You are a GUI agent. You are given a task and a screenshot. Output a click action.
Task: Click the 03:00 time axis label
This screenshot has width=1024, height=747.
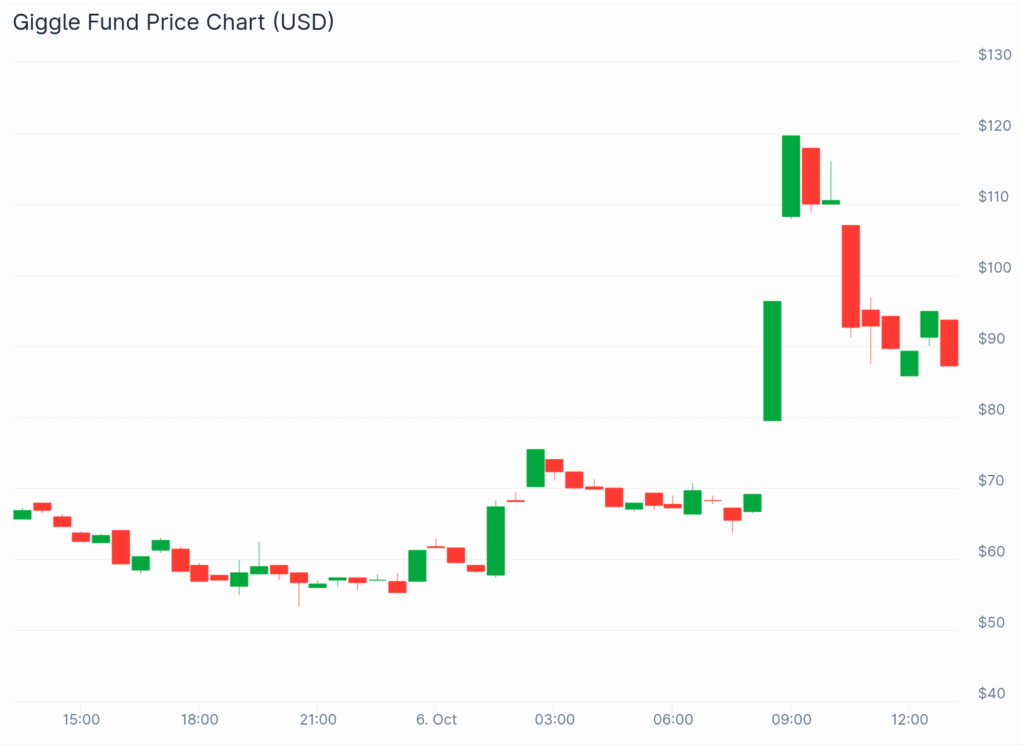tap(554, 720)
